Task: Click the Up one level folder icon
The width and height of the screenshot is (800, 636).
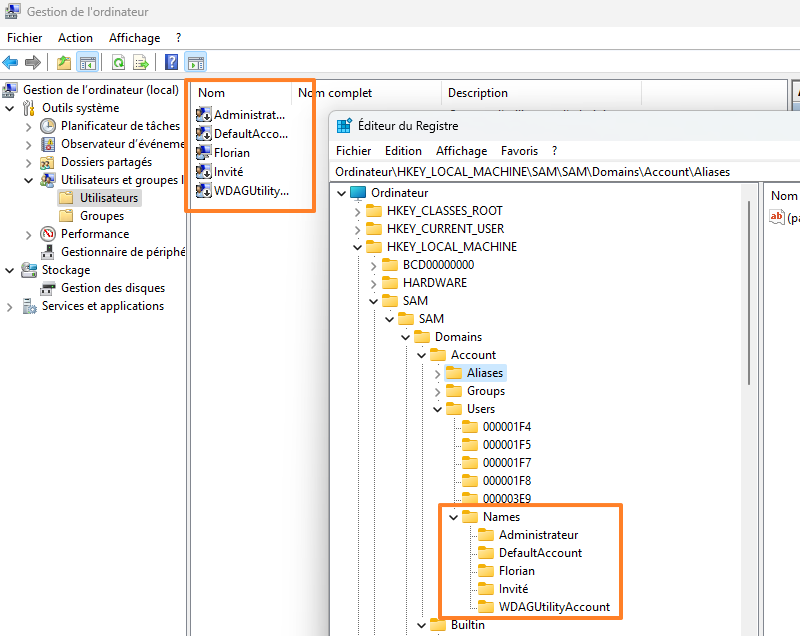Action: [64, 62]
